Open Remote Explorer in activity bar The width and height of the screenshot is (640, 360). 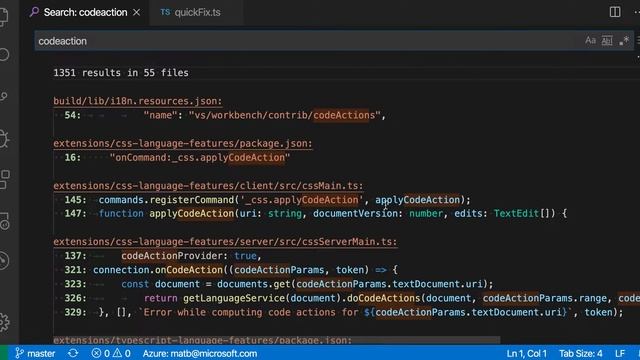pyautogui.click(x=4, y=221)
